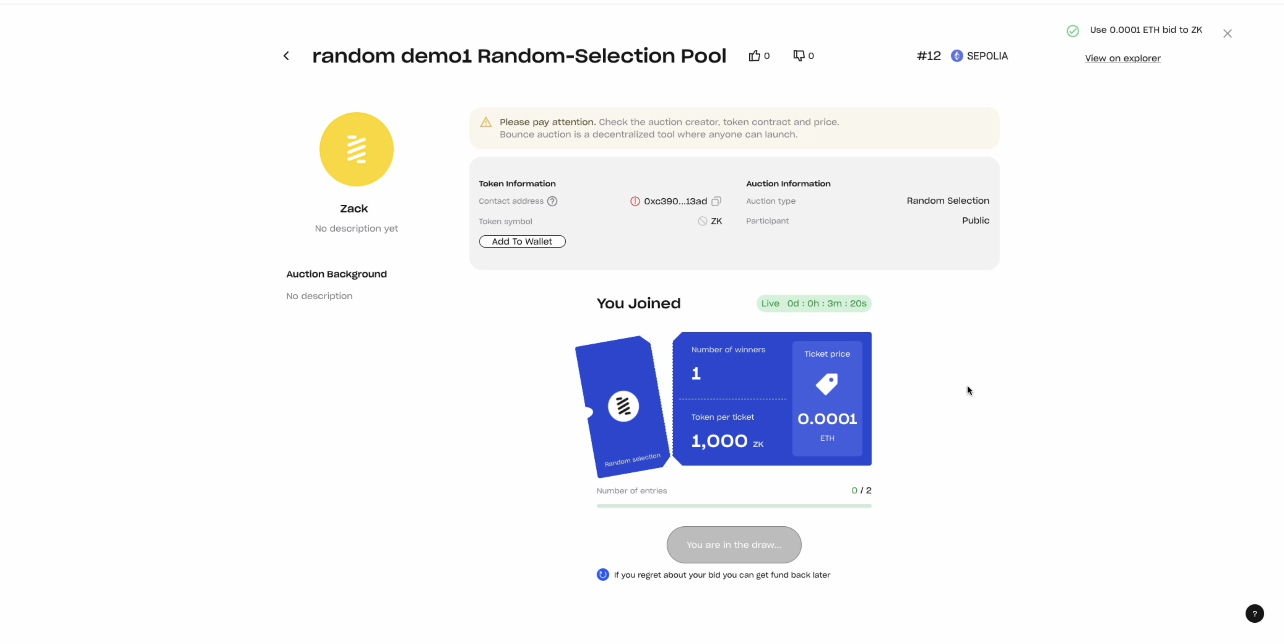The width and height of the screenshot is (1284, 644).
Task: Click the Ethereum Sepolia network icon
Action: (957, 56)
